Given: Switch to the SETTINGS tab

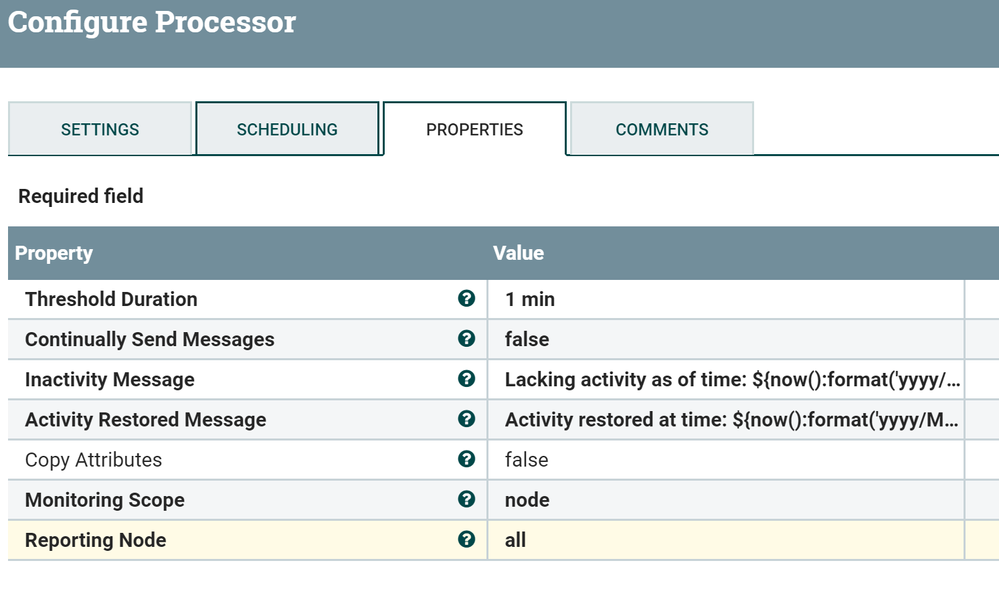Looking at the screenshot, I should (99, 129).
